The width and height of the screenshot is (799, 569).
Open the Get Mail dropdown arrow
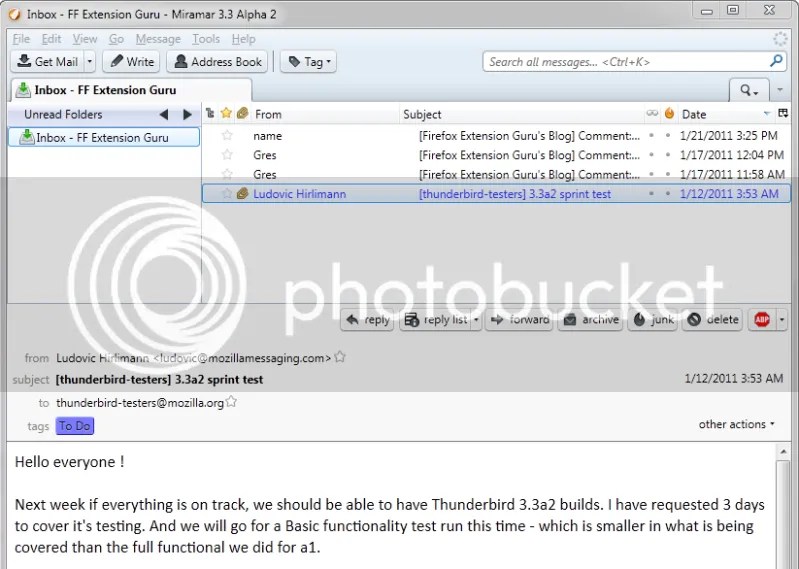click(x=90, y=62)
